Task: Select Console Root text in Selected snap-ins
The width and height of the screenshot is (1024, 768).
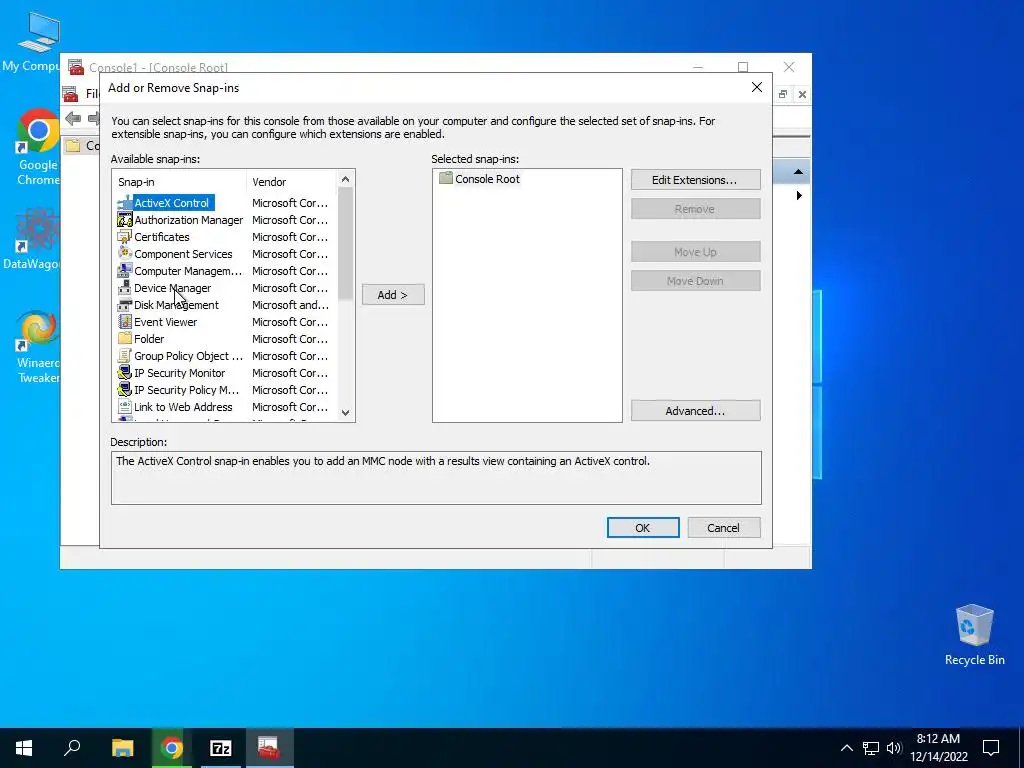Action: point(487,179)
